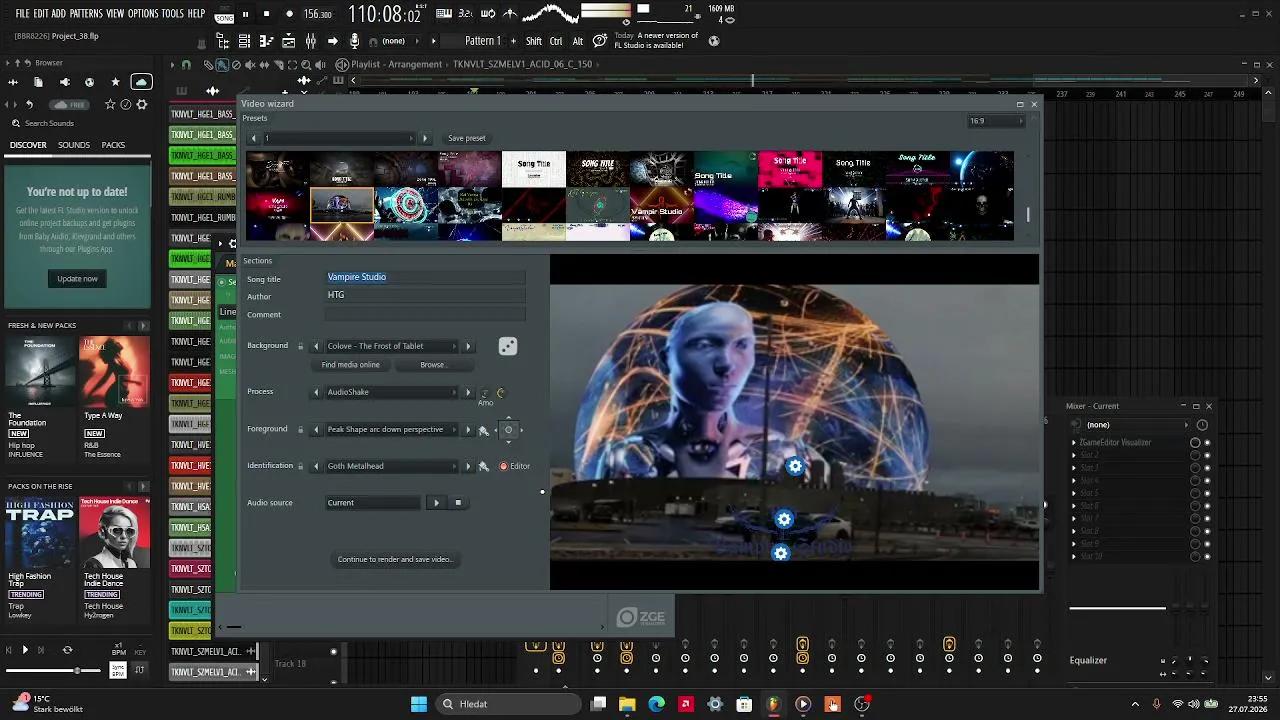Click the middle gear handle on video preview
1280x720 pixels.
pyautogui.click(x=784, y=519)
